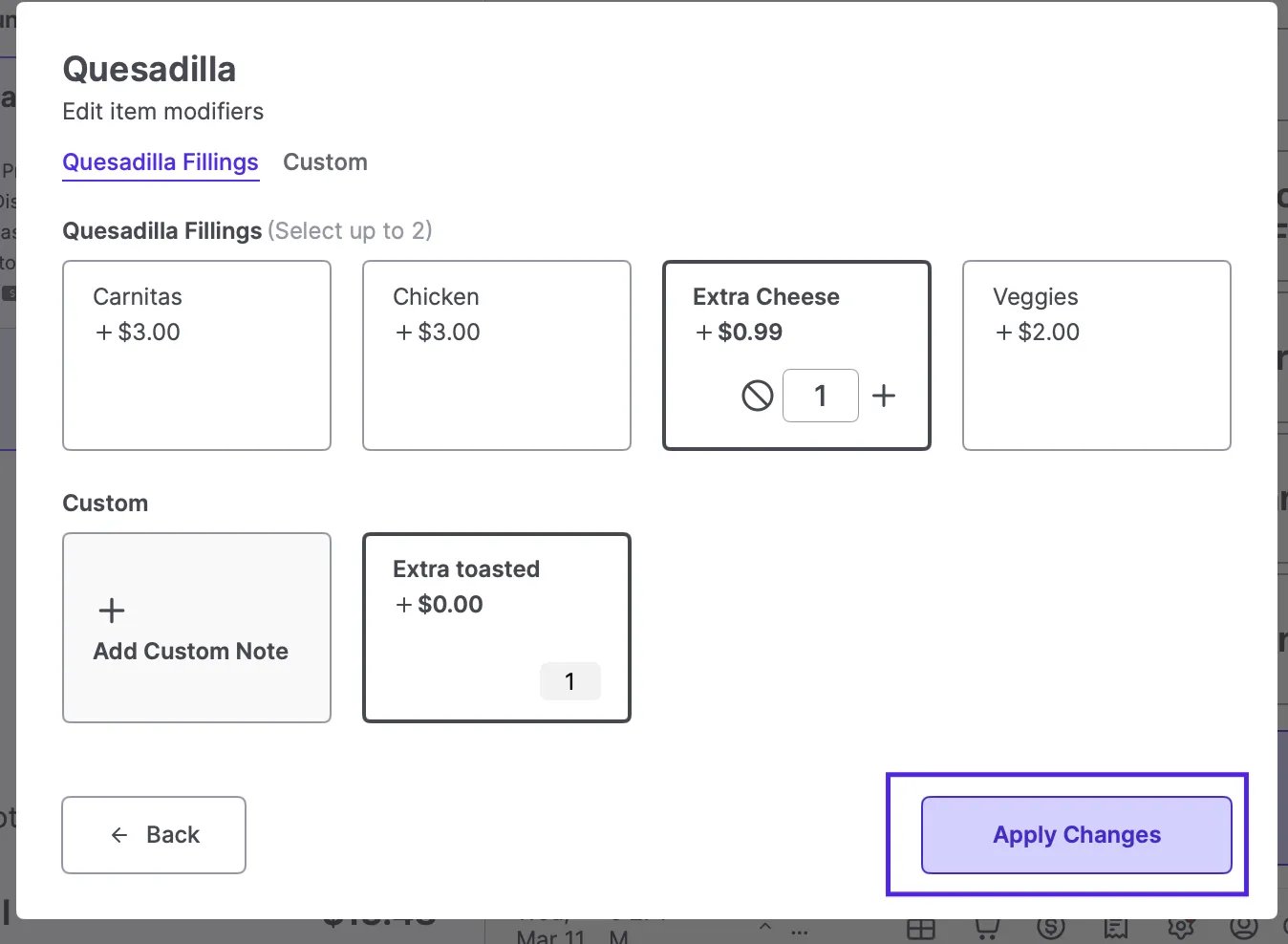
Task: Open the user profile icon in bottom bar
Action: click(1244, 928)
